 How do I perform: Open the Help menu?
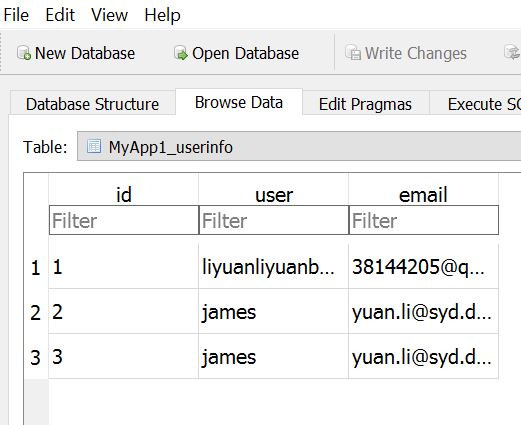(162, 15)
